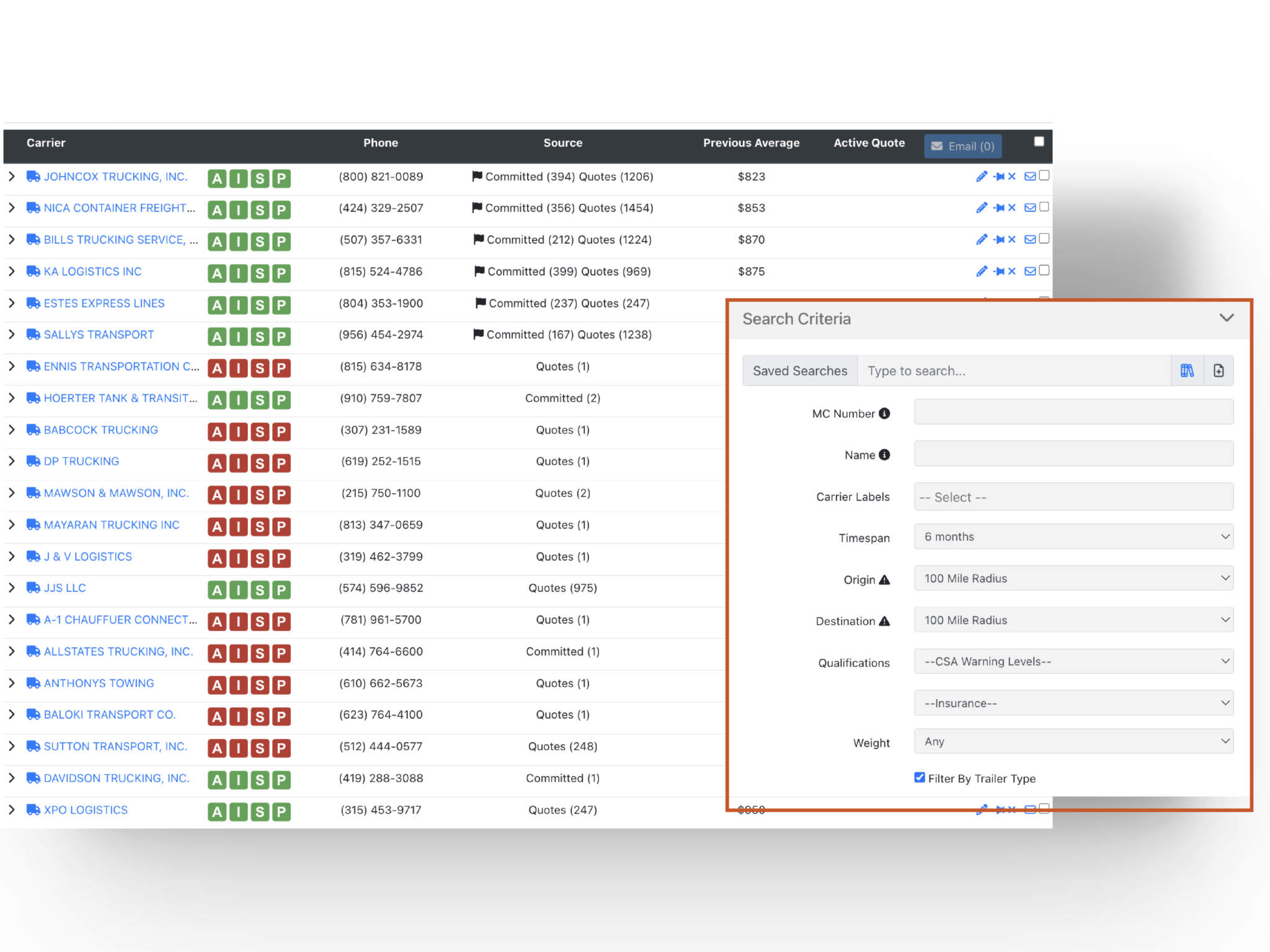Open the Timespan dropdown showing 6 months
Image resolution: width=1270 pixels, height=952 pixels.
1073,536
